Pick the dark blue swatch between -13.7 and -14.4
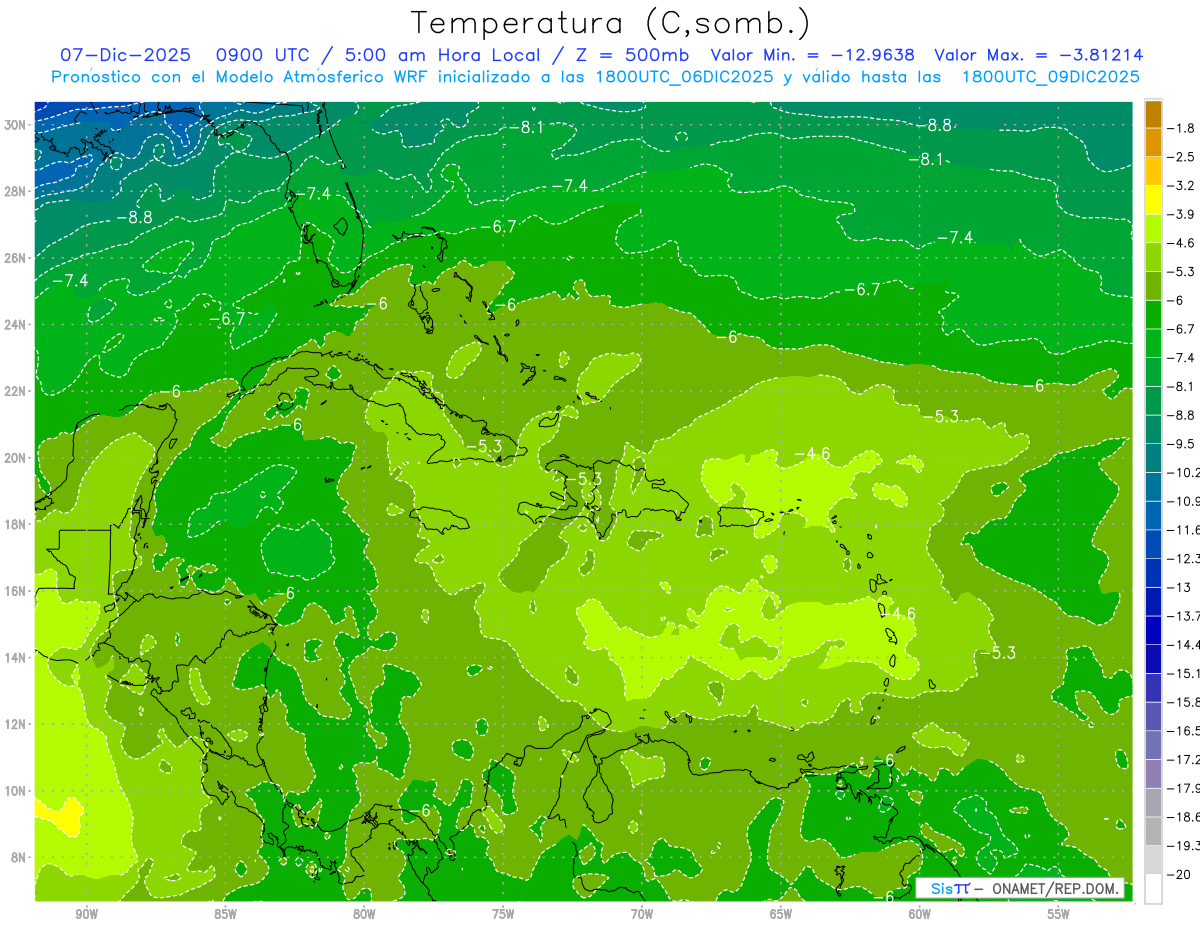 [1153, 630]
